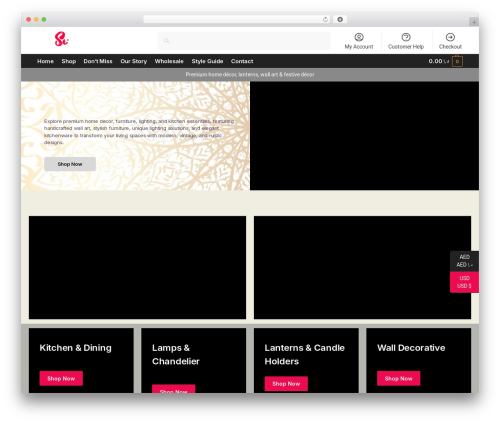Open Kitchen & Dining category heading
Viewport: 500px width, 423px height.
(x=75, y=348)
